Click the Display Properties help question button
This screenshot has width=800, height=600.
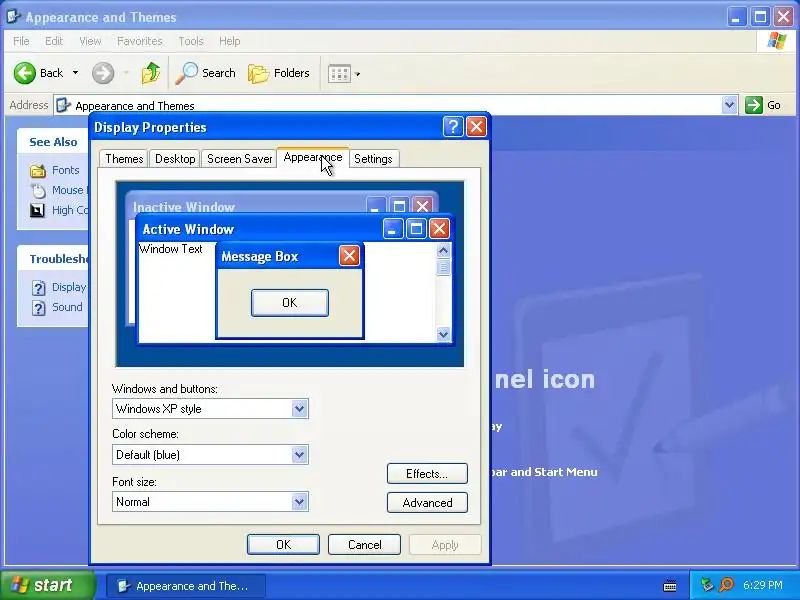point(453,127)
